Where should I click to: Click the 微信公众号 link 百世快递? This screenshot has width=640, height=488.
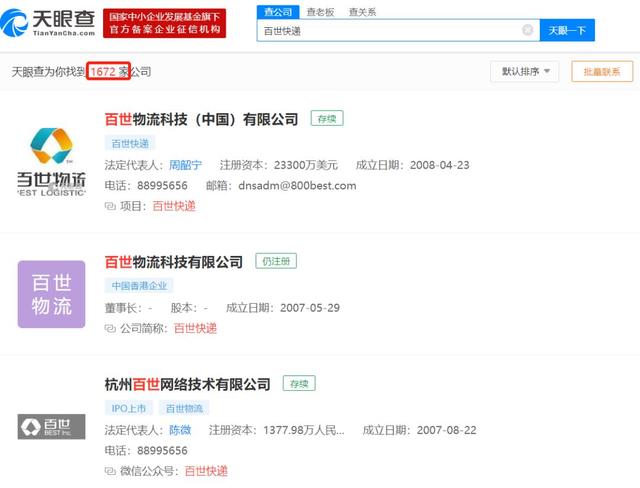point(206,471)
